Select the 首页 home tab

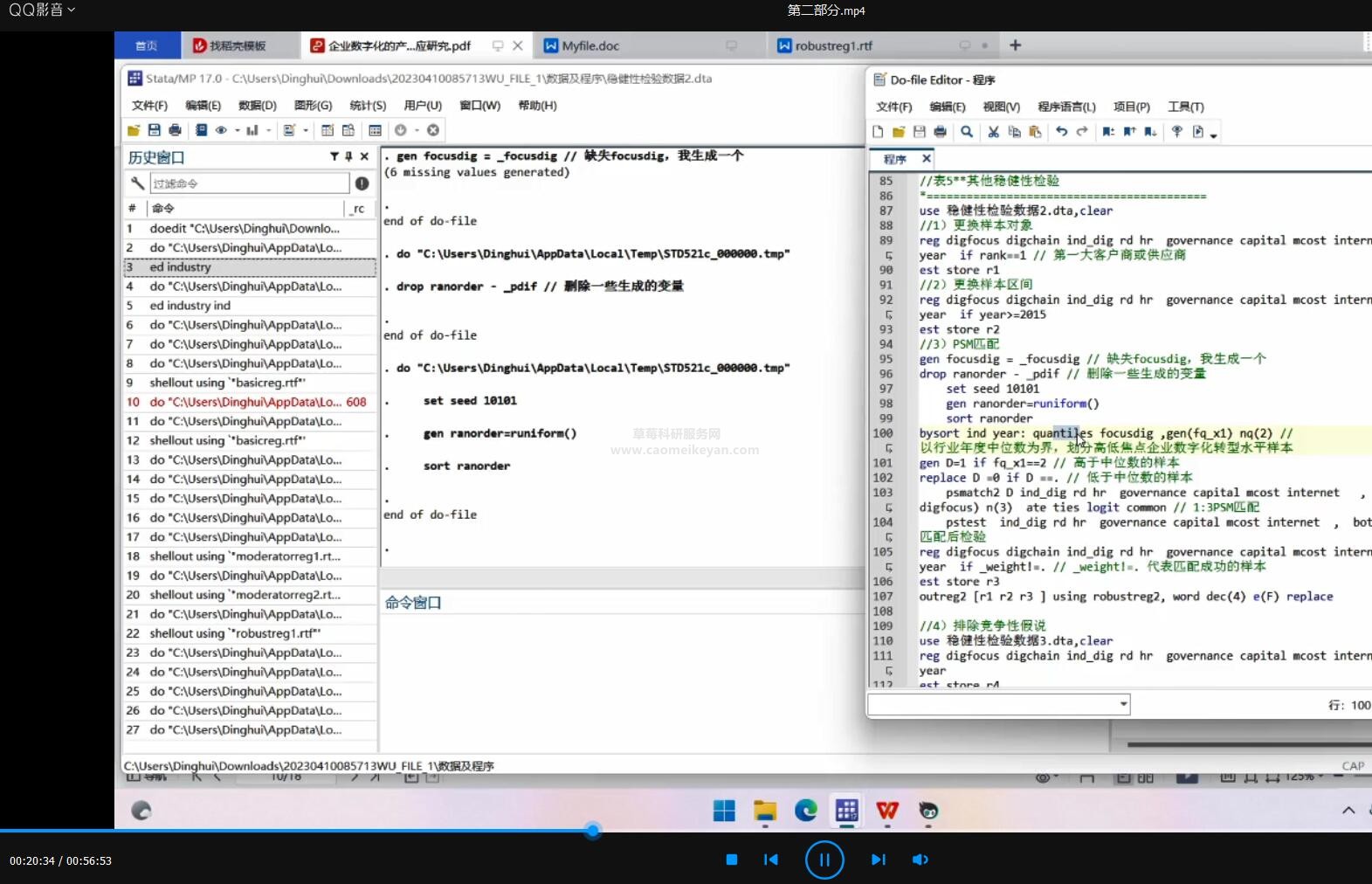[x=147, y=45]
